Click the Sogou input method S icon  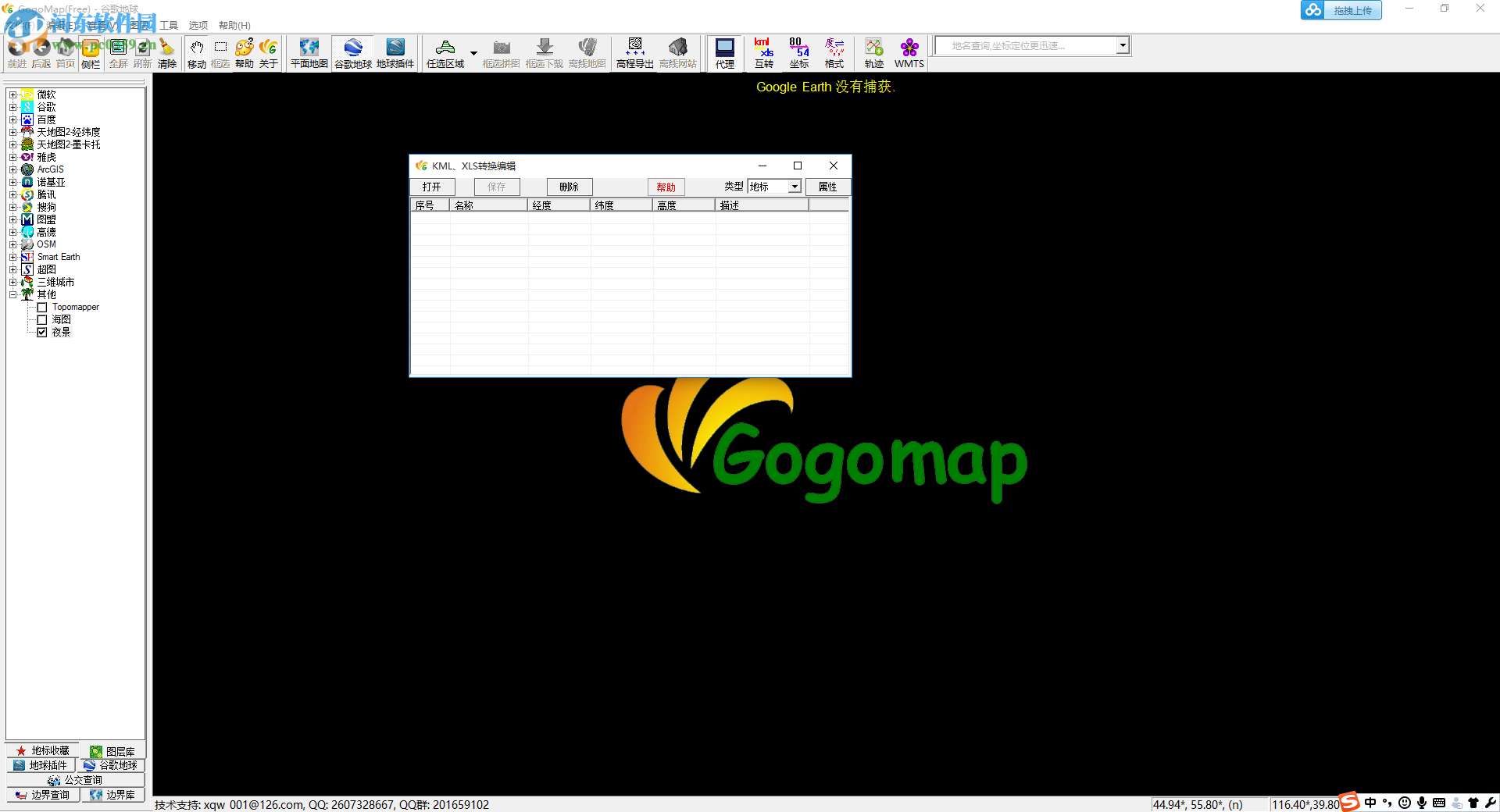point(1350,803)
